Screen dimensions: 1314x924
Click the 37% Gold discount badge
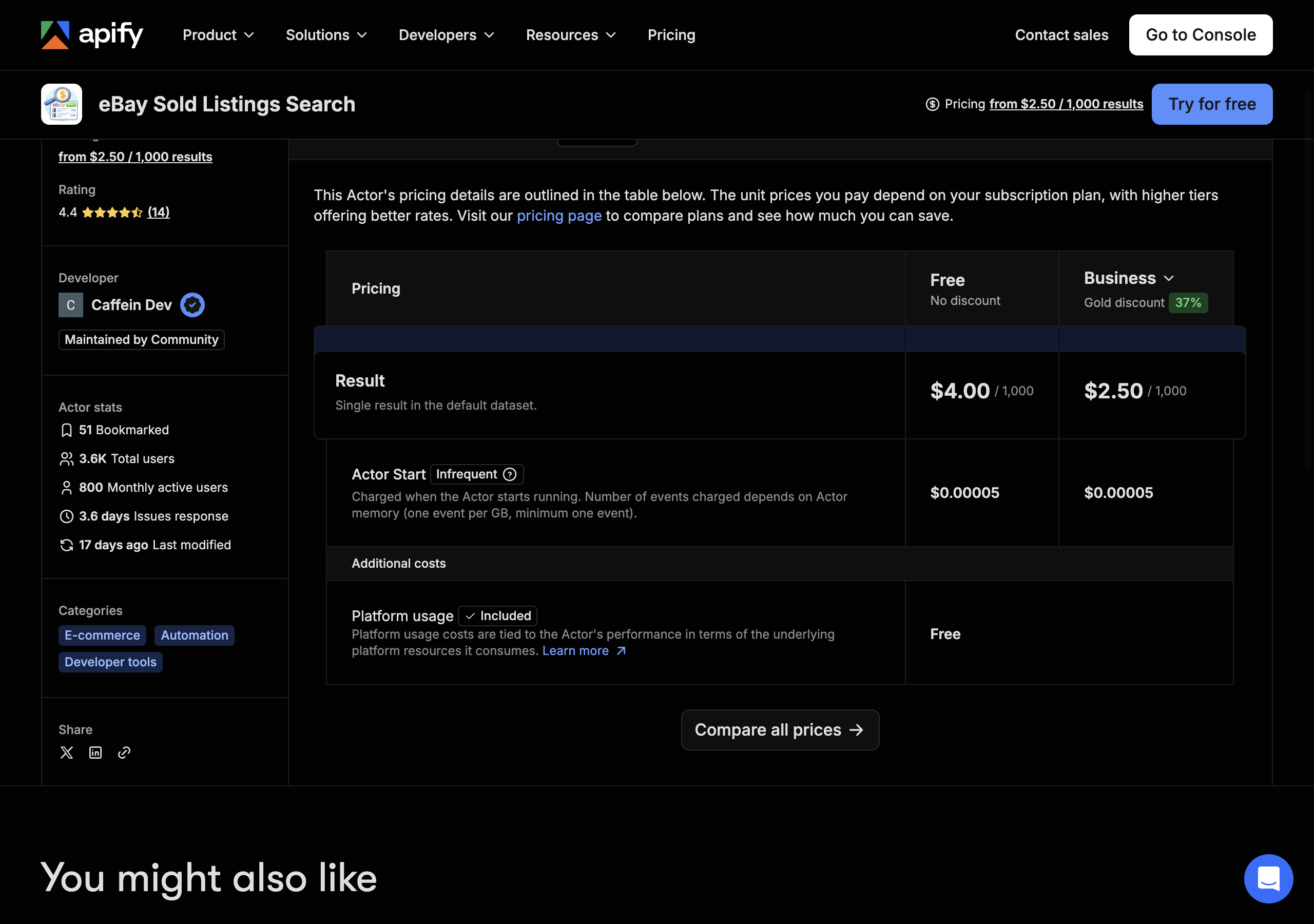[1188, 303]
